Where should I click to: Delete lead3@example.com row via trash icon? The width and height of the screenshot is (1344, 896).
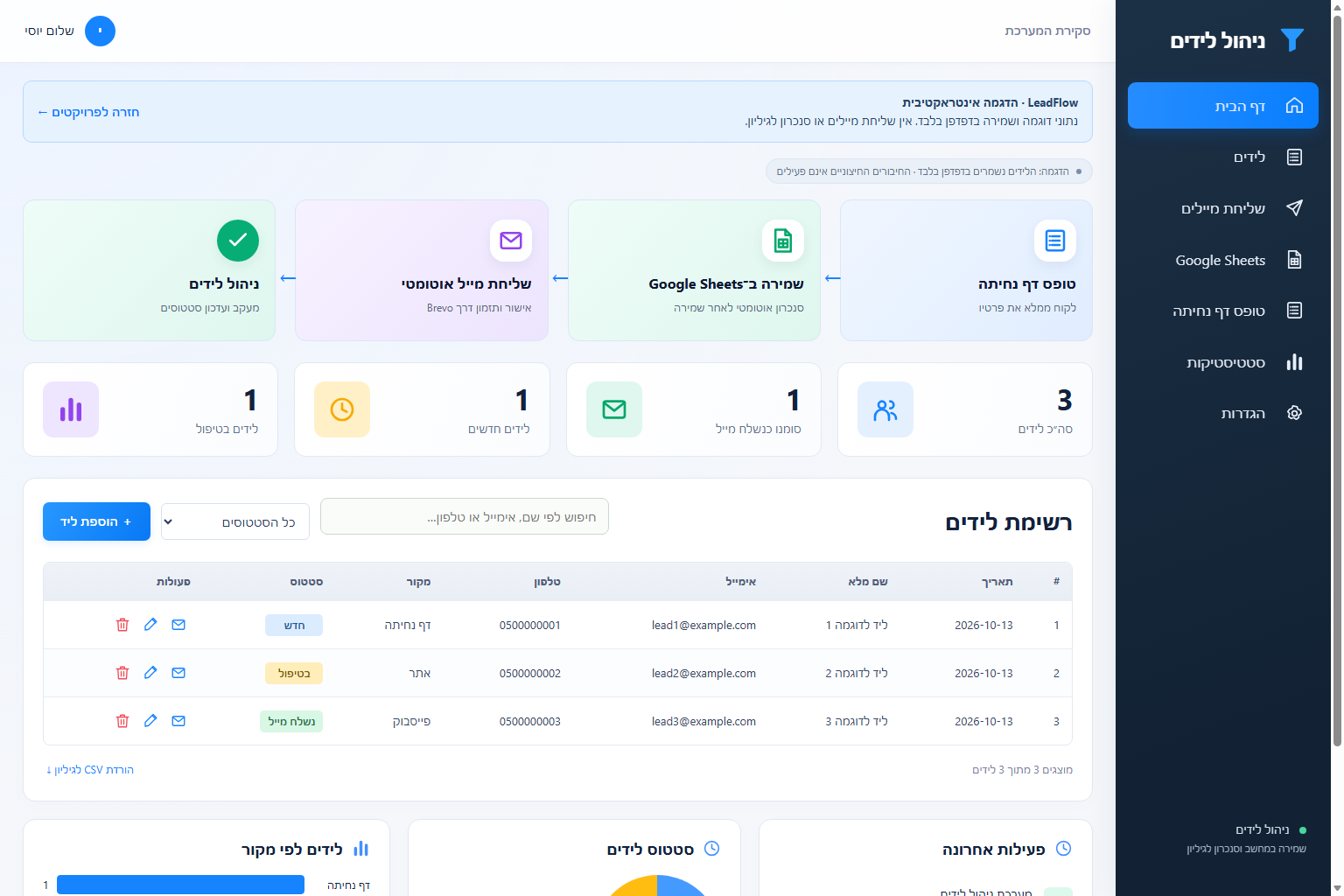tap(122, 721)
